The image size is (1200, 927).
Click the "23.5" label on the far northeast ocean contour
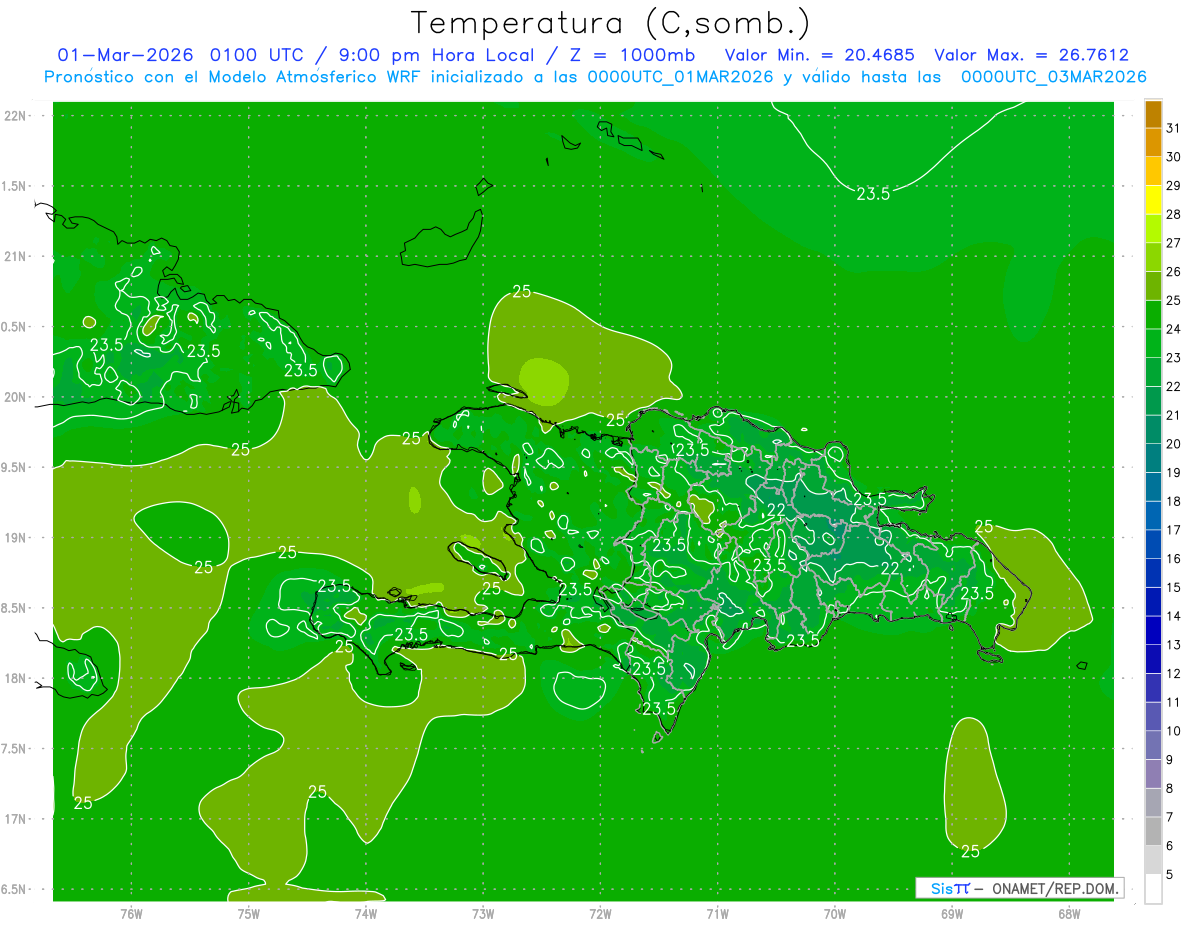tap(873, 194)
